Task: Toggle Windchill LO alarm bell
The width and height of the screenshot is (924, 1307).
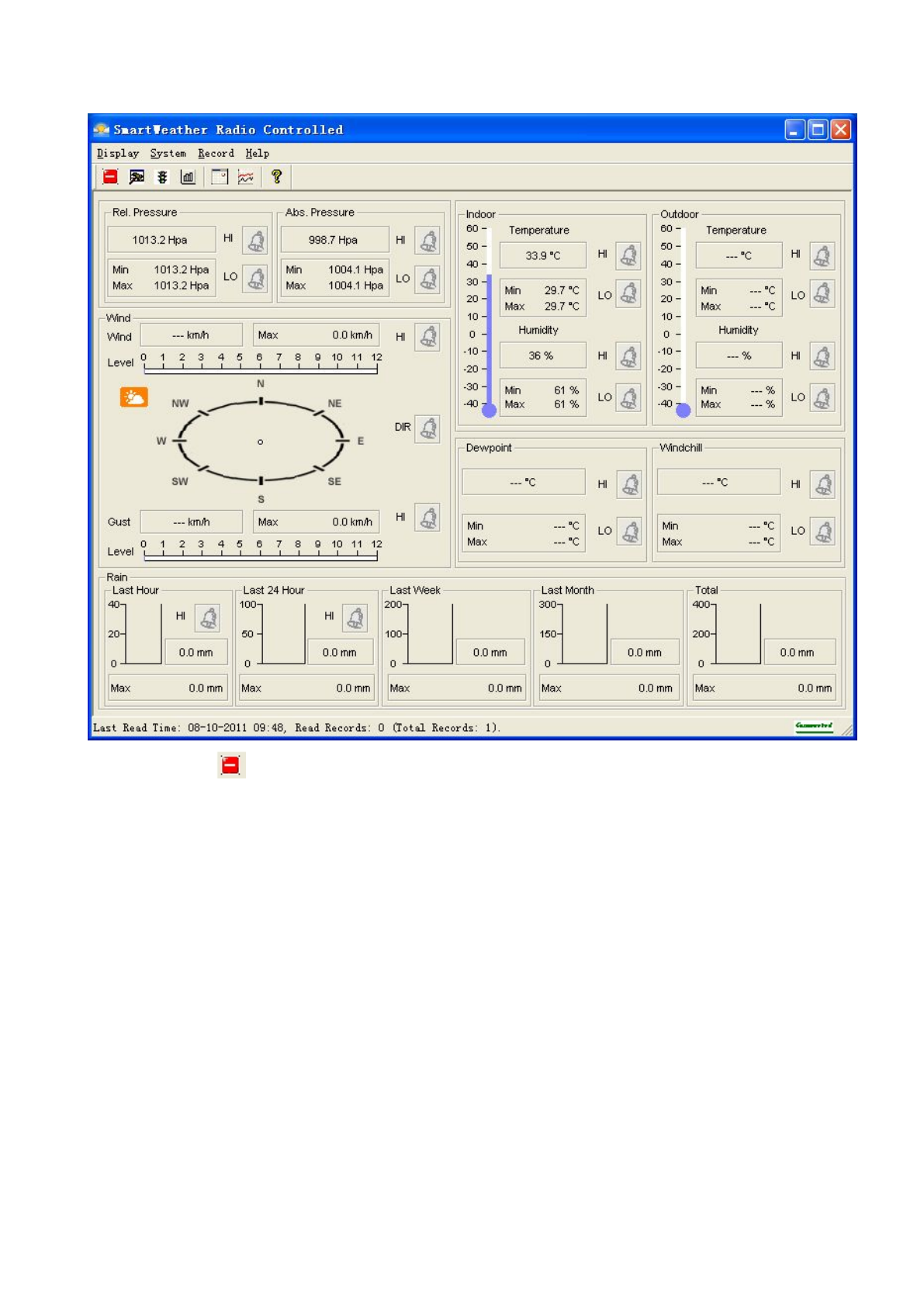Action: click(822, 531)
